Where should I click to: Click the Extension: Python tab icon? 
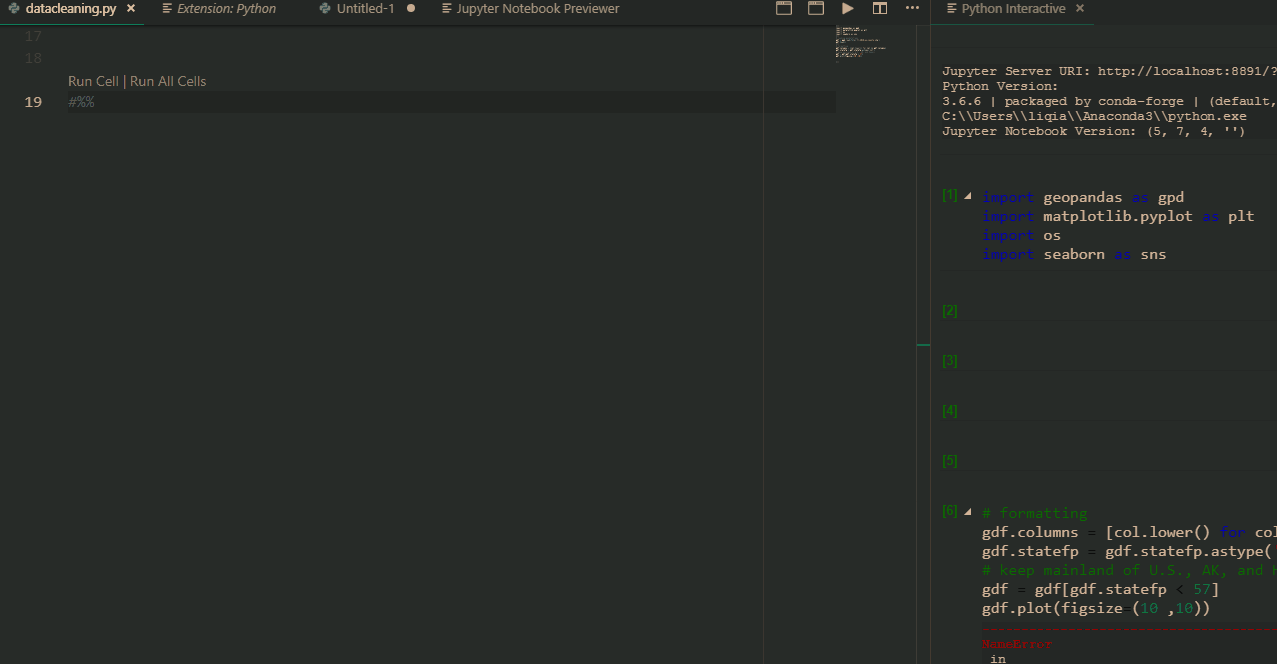coord(167,9)
